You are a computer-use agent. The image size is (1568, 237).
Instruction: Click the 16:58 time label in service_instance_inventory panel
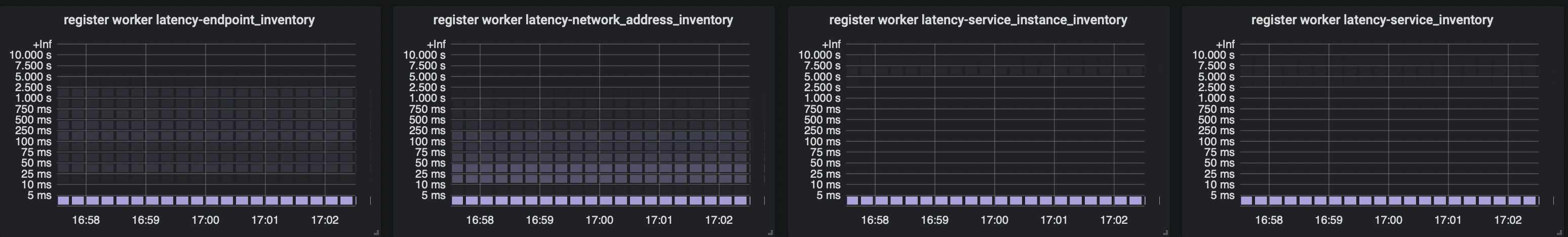pos(875,220)
